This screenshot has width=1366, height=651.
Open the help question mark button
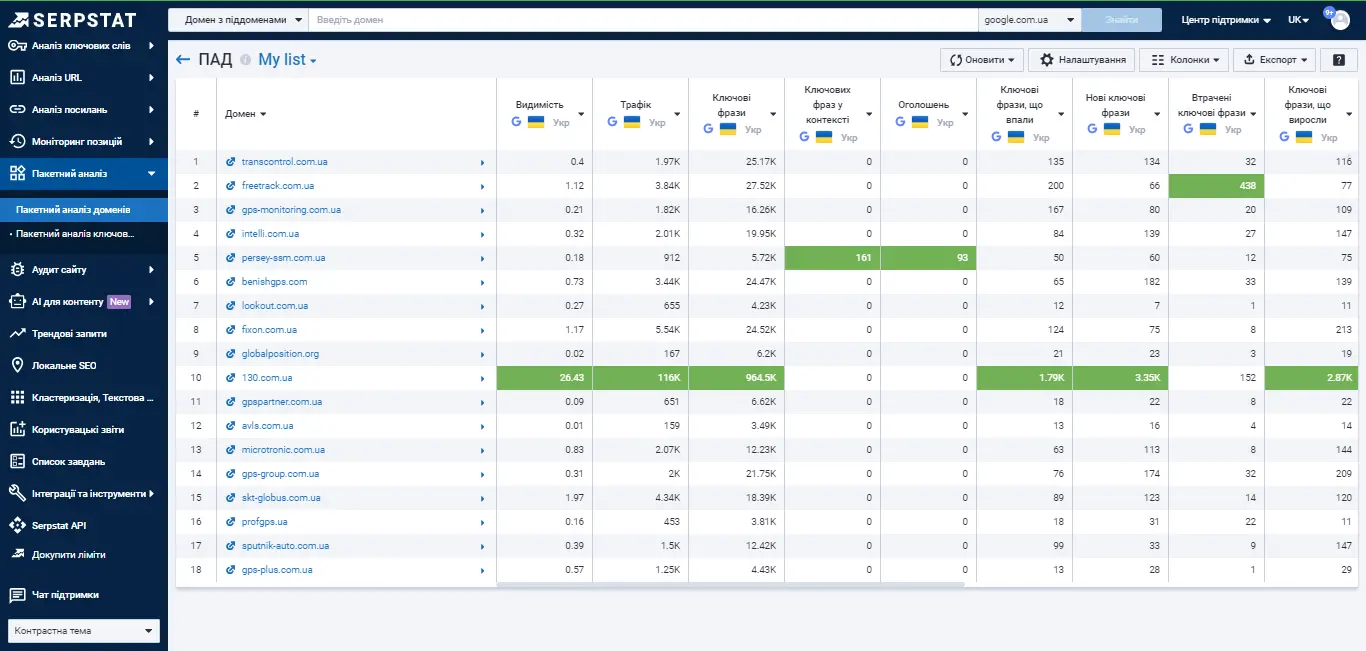pyautogui.click(x=1338, y=60)
